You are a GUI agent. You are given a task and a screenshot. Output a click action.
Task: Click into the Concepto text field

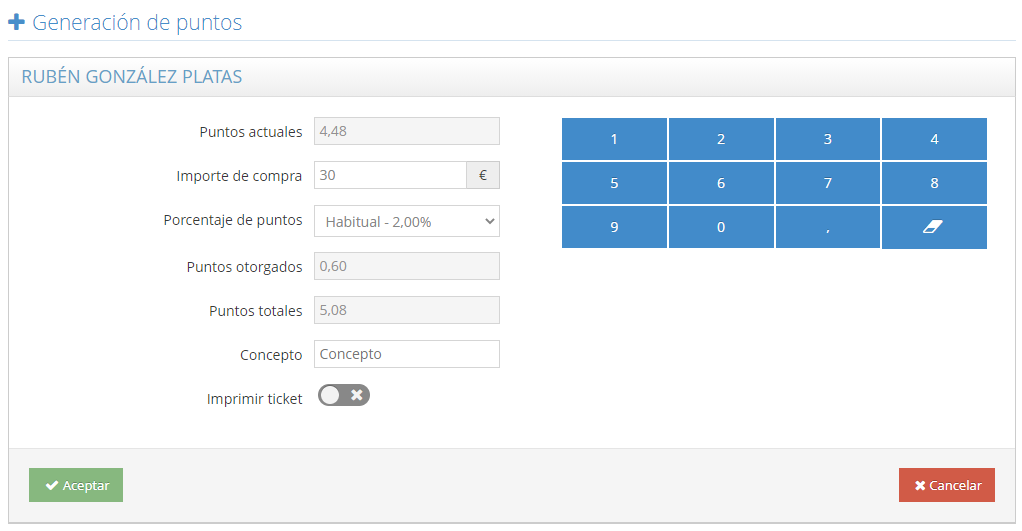(x=407, y=354)
